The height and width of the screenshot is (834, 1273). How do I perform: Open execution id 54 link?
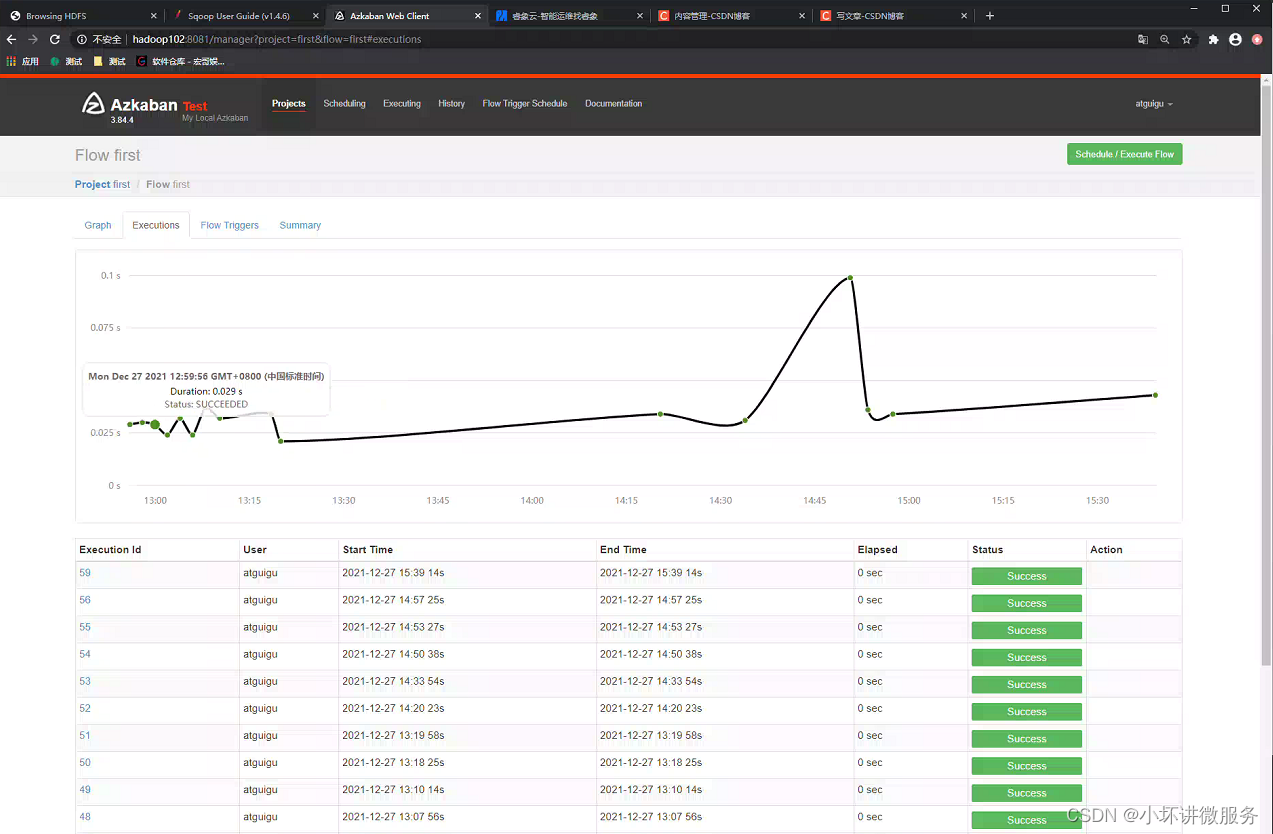click(x=85, y=654)
